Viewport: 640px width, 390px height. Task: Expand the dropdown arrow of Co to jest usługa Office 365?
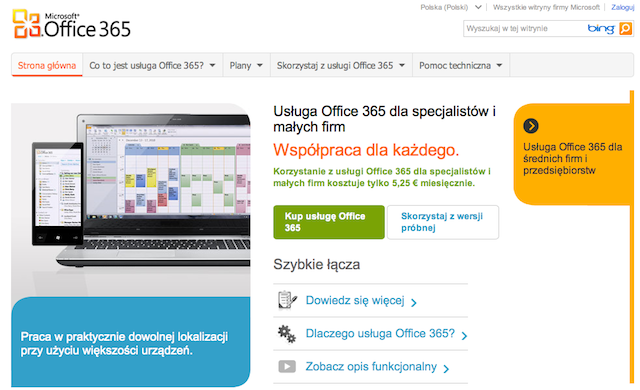(x=213, y=65)
